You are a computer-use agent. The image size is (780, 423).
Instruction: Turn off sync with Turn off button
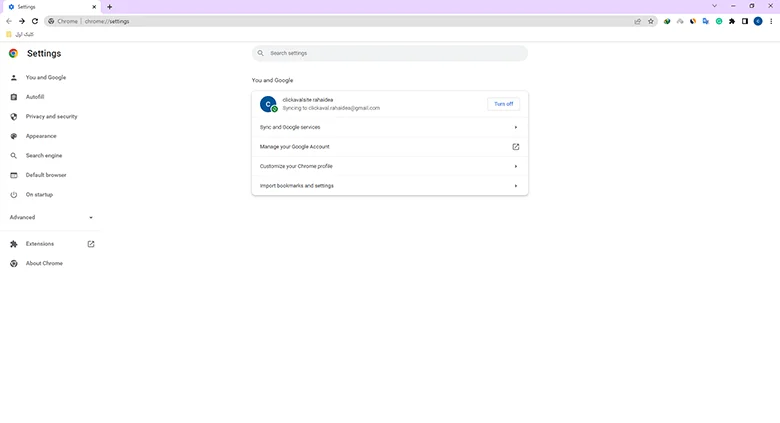tap(503, 104)
